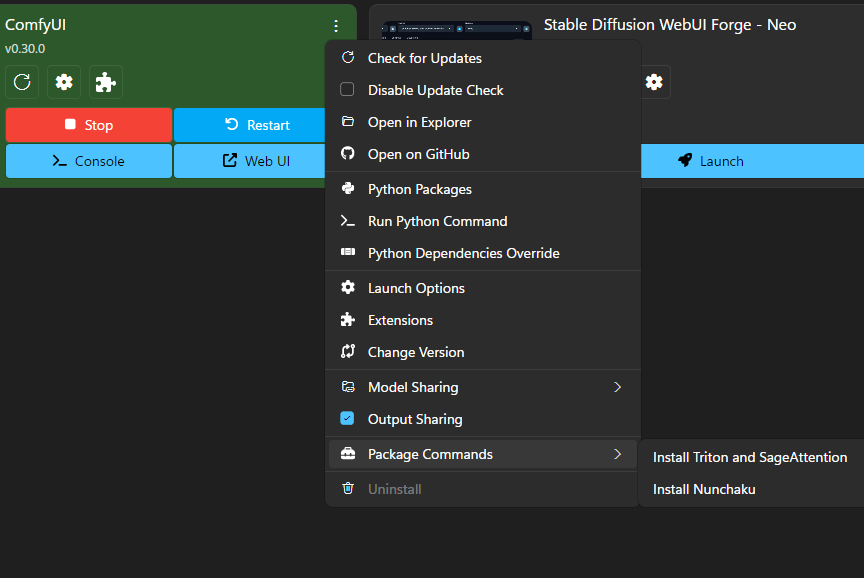Open Python Dependencies Override entry
The height and width of the screenshot is (578, 864).
(x=483, y=253)
